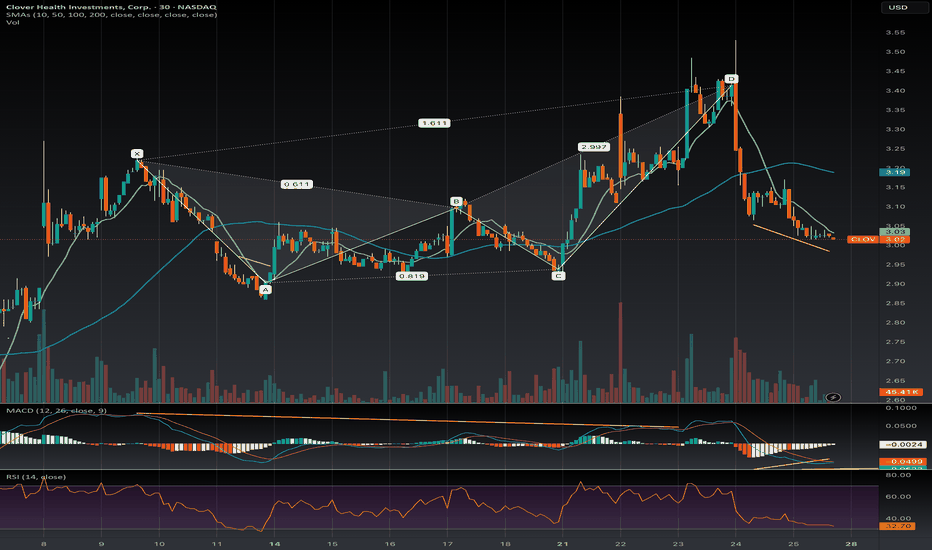Click the orange 32.70 RSI value tag
The height and width of the screenshot is (550, 932).
[x=894, y=526]
